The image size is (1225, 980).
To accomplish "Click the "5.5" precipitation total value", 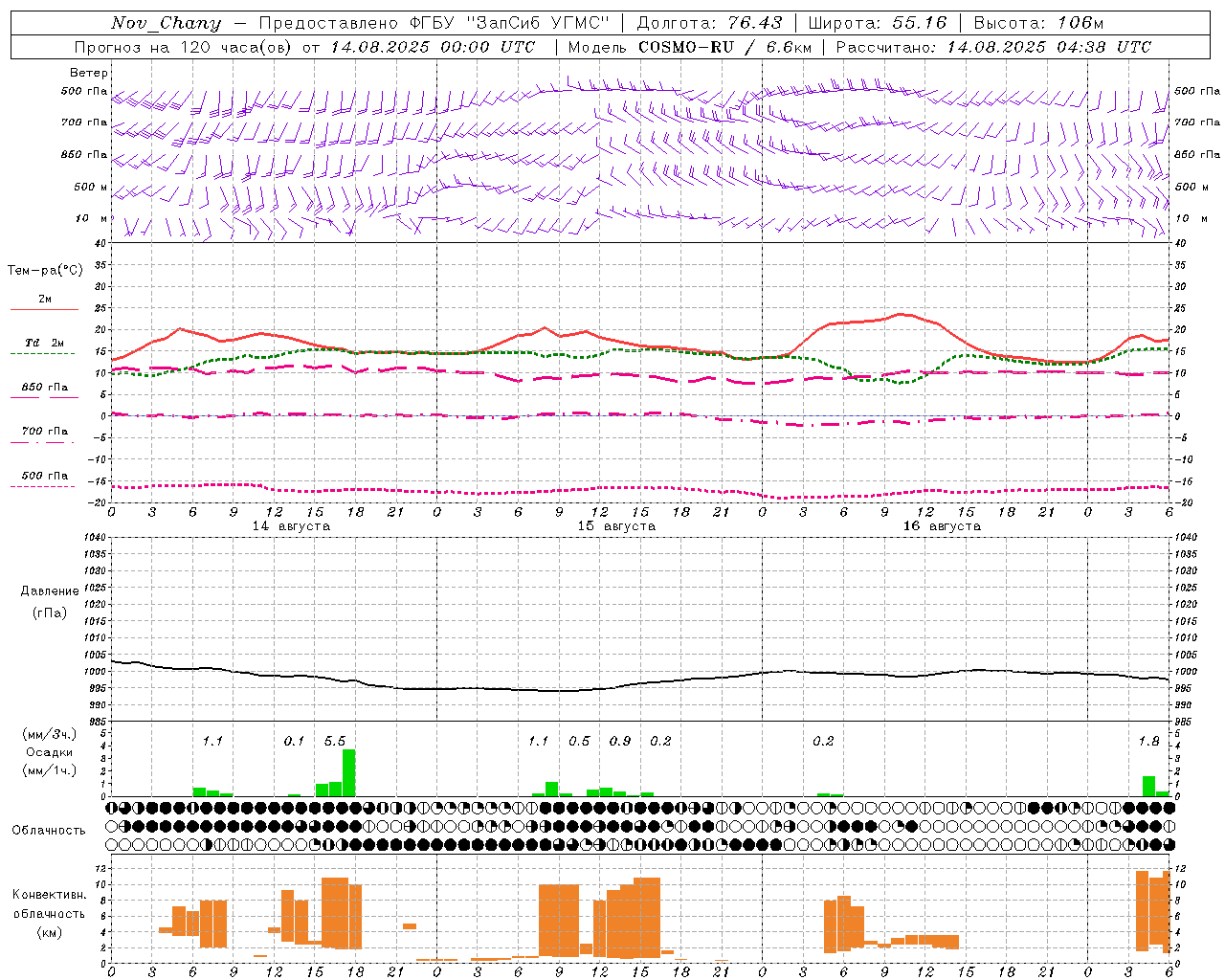I will (x=335, y=741).
